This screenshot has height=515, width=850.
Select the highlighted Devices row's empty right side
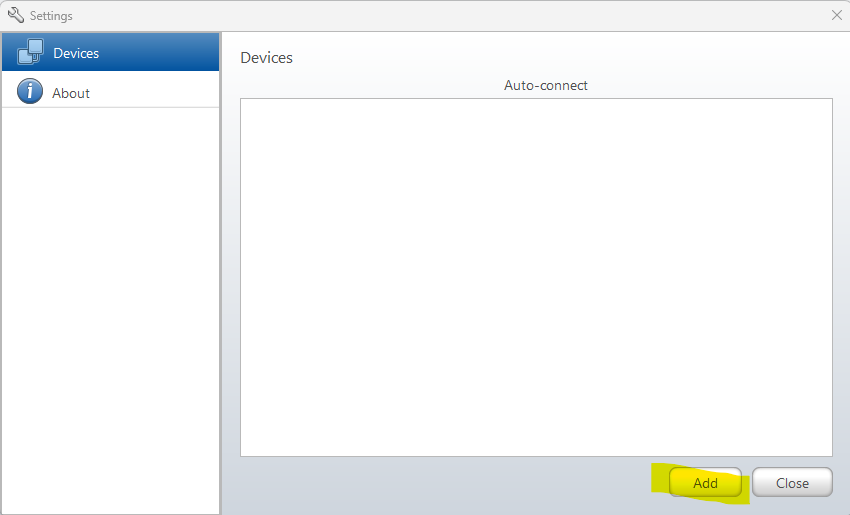(x=170, y=53)
